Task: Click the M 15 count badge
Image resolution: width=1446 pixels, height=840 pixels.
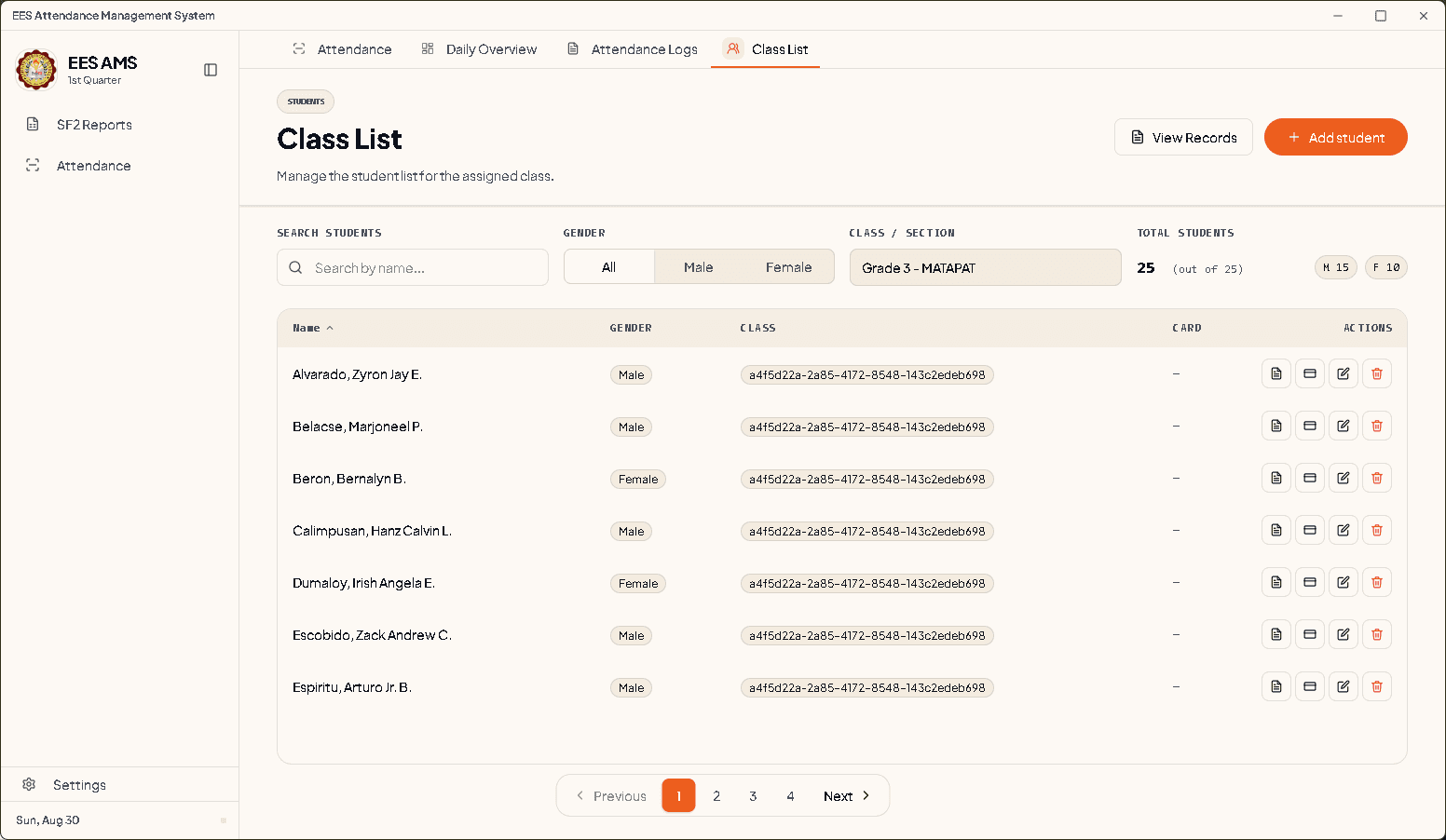Action: click(x=1336, y=267)
